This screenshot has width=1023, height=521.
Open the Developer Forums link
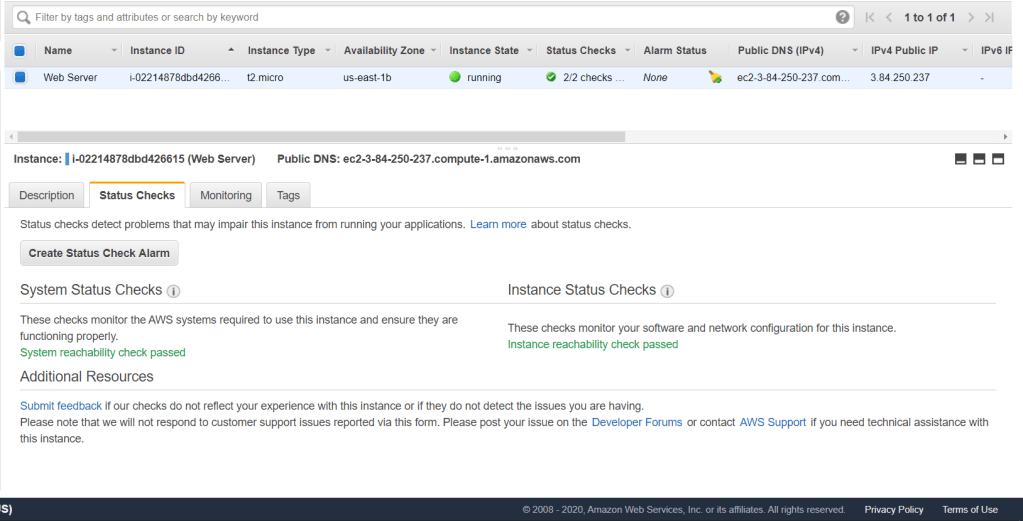click(637, 422)
